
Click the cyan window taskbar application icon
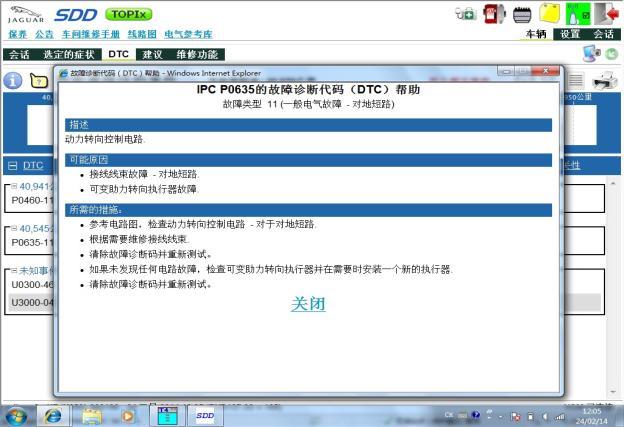tap(167, 416)
